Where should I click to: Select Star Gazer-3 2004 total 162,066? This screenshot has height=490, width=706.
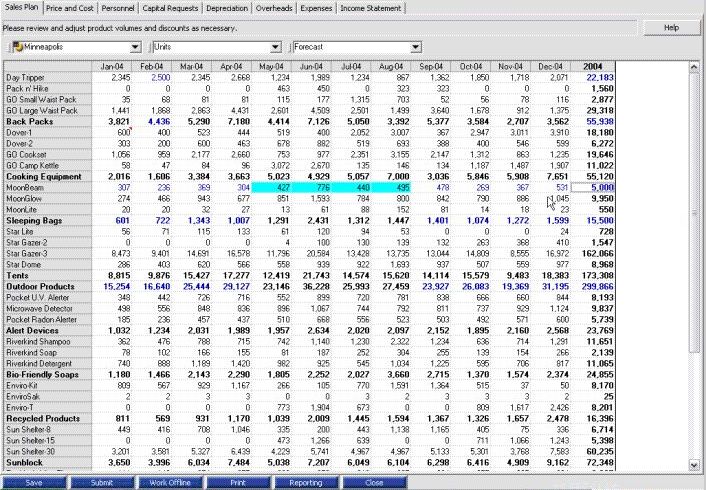click(593, 254)
